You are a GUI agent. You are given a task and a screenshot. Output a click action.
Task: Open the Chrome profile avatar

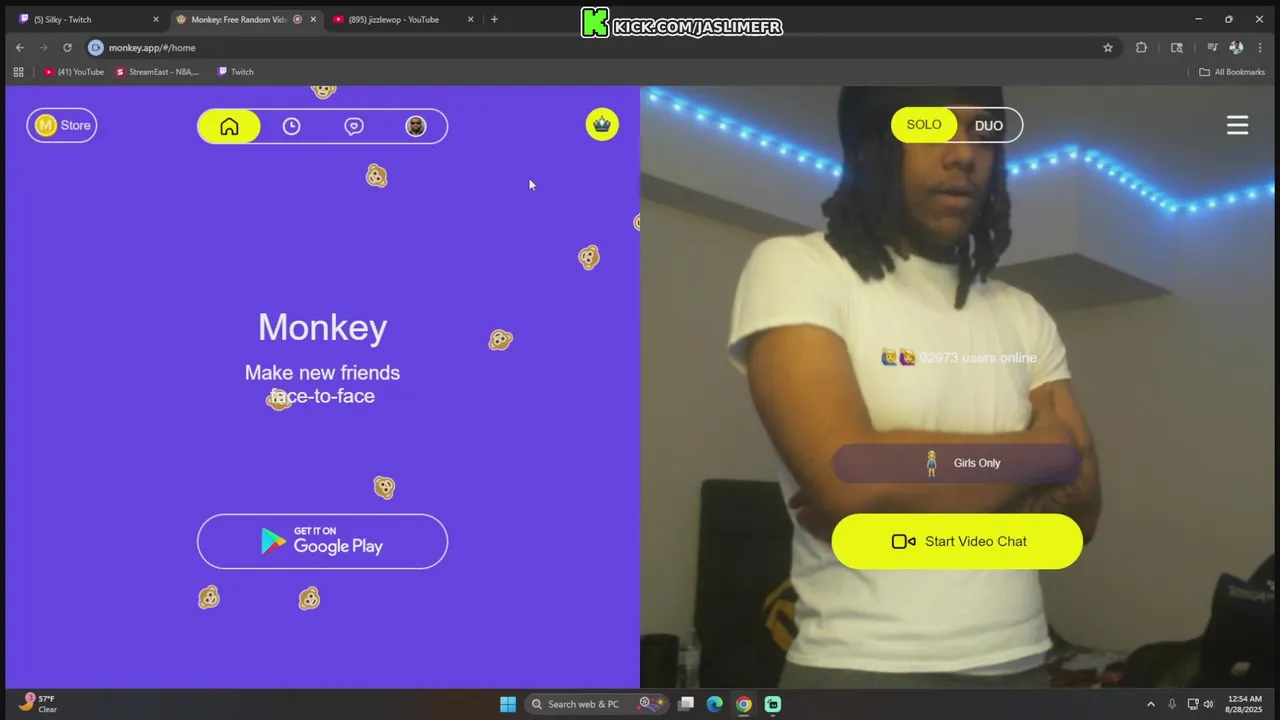click(x=1236, y=47)
